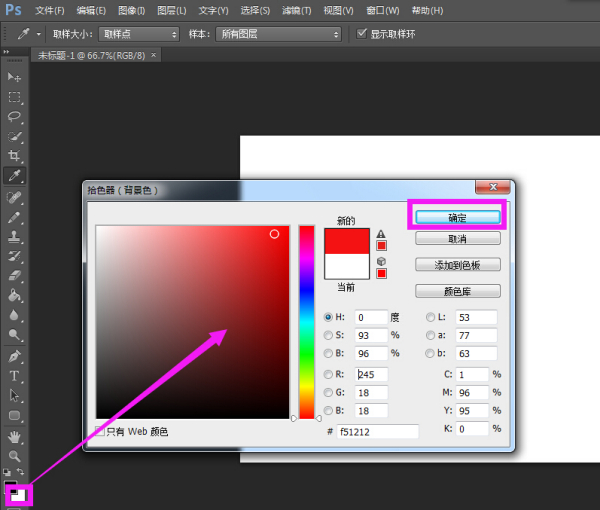Click the 颜色库 button

[x=458, y=291]
